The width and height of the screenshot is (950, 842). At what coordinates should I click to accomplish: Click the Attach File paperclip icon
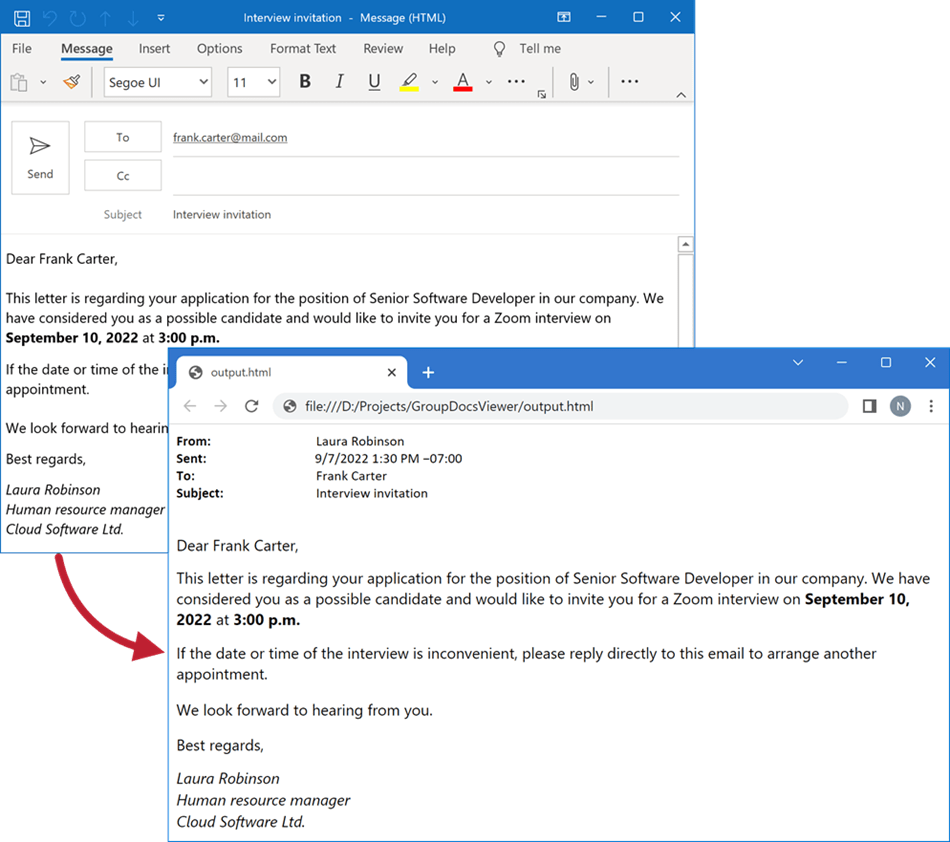tap(573, 82)
